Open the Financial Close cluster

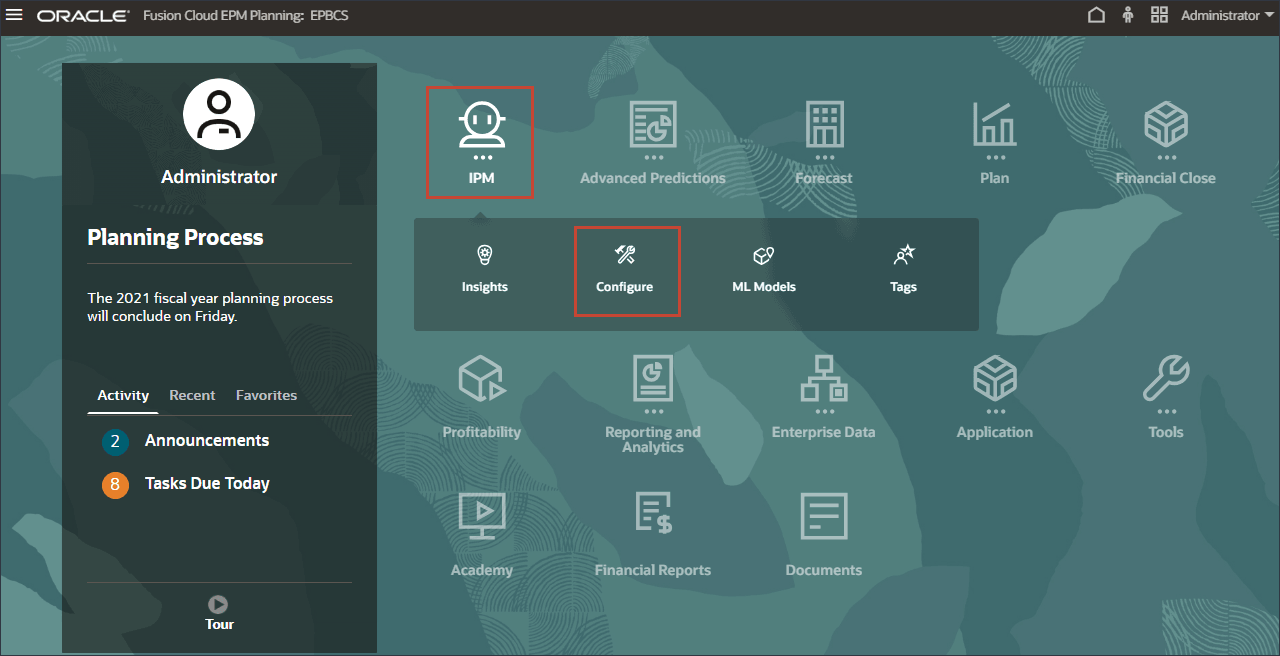click(x=1165, y=125)
